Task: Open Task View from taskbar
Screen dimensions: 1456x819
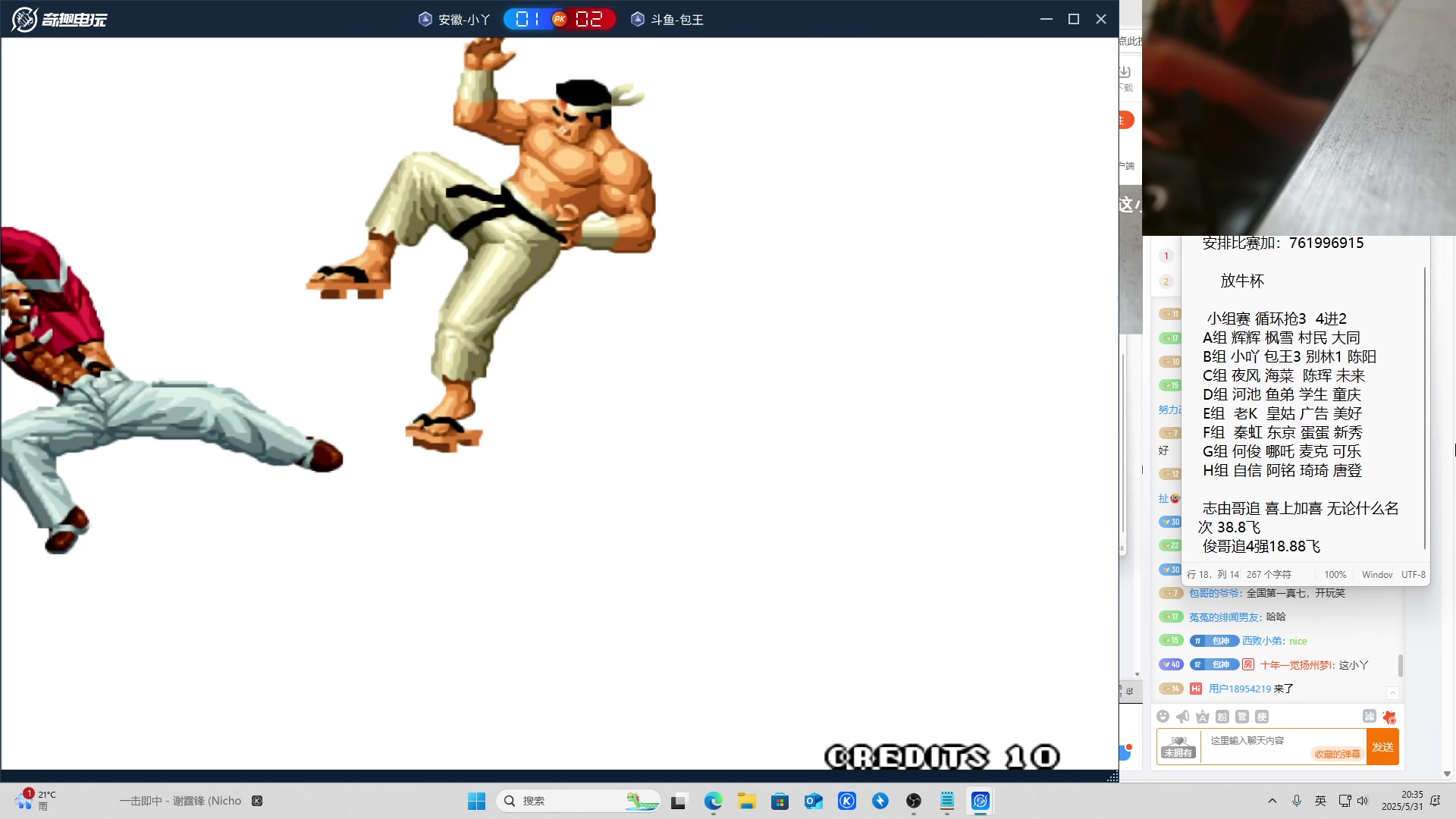Action: tap(679, 801)
